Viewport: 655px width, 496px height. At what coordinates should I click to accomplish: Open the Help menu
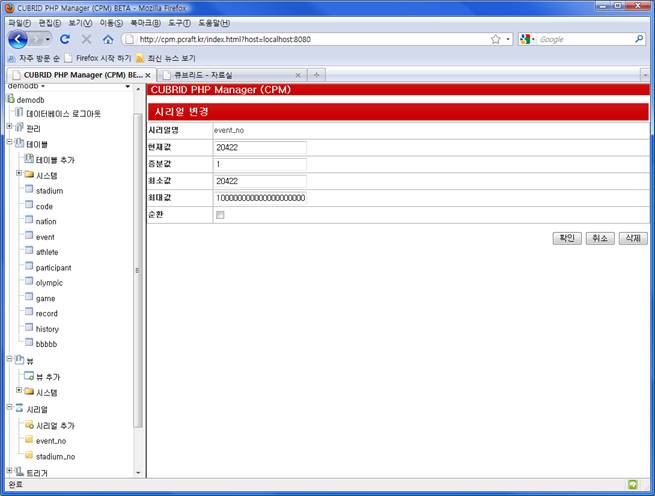[x=214, y=23]
